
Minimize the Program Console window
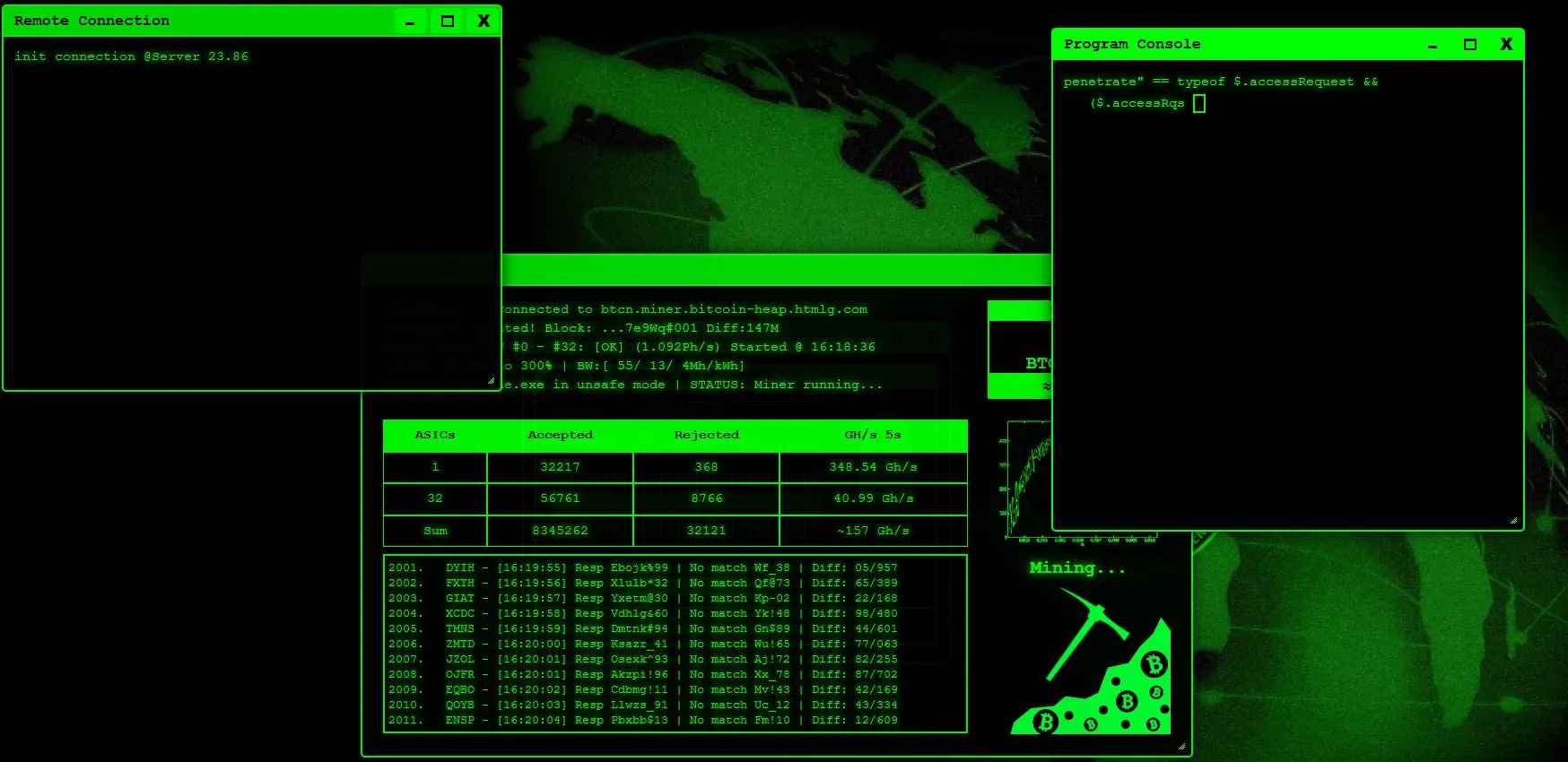coord(1433,45)
